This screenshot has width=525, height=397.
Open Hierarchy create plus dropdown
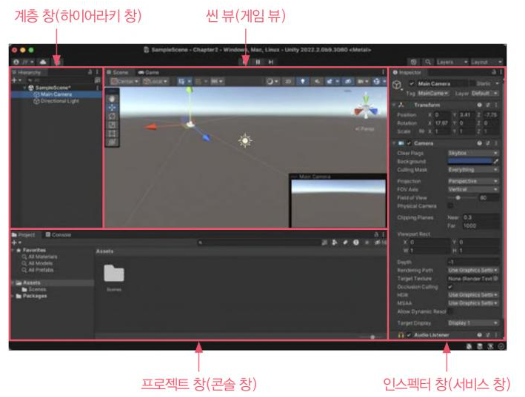click(16, 80)
